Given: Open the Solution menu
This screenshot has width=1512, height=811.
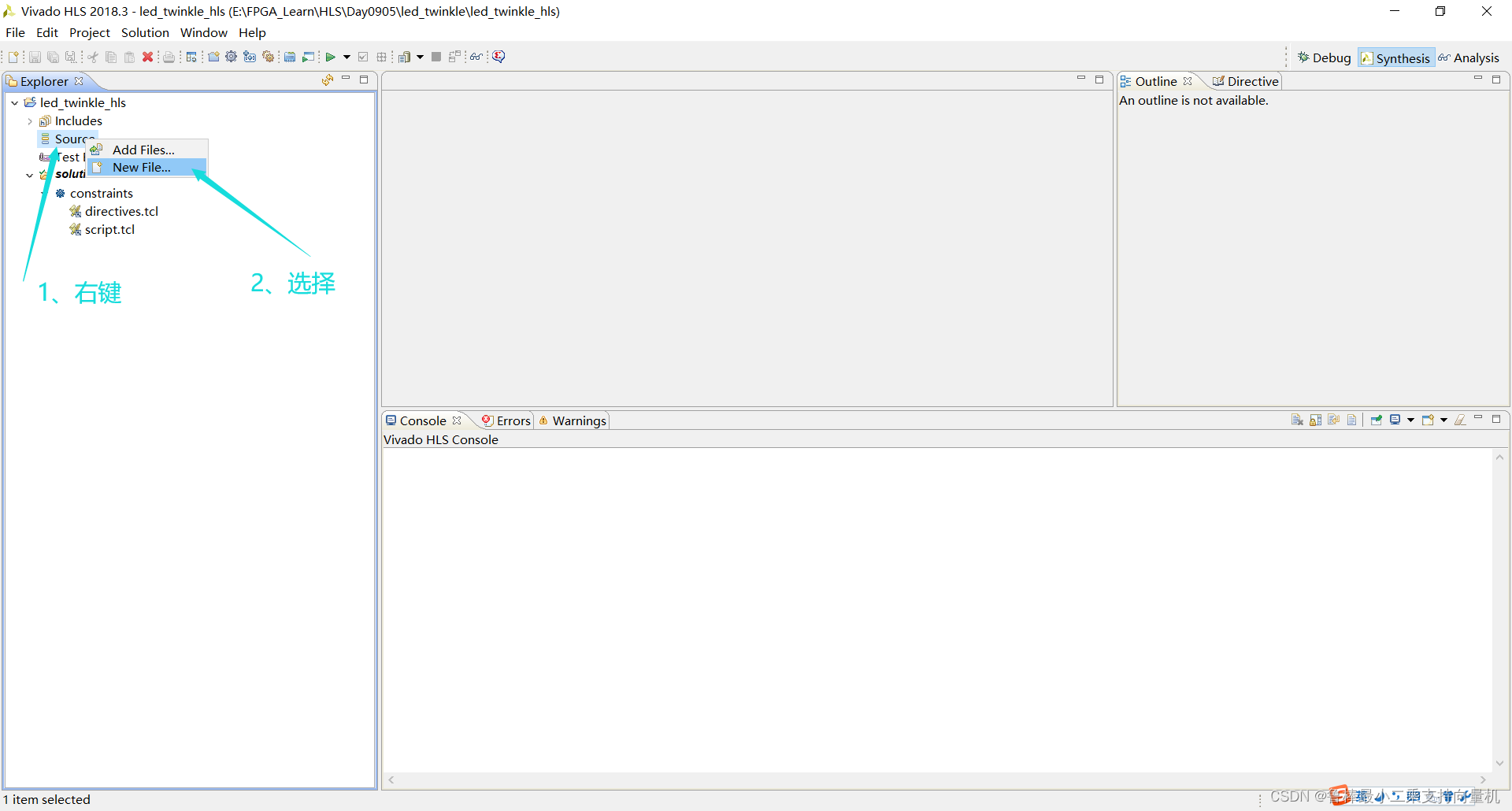Looking at the screenshot, I should (x=145, y=33).
